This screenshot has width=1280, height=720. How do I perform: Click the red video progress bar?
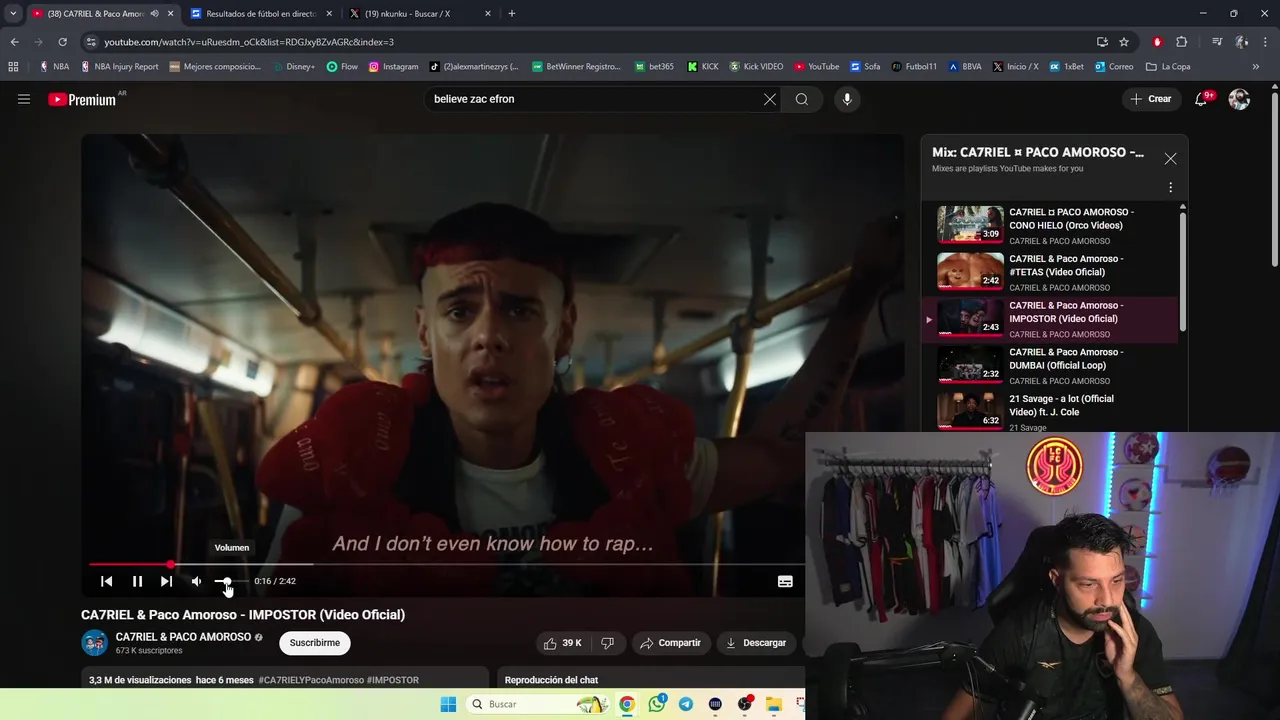(130, 565)
